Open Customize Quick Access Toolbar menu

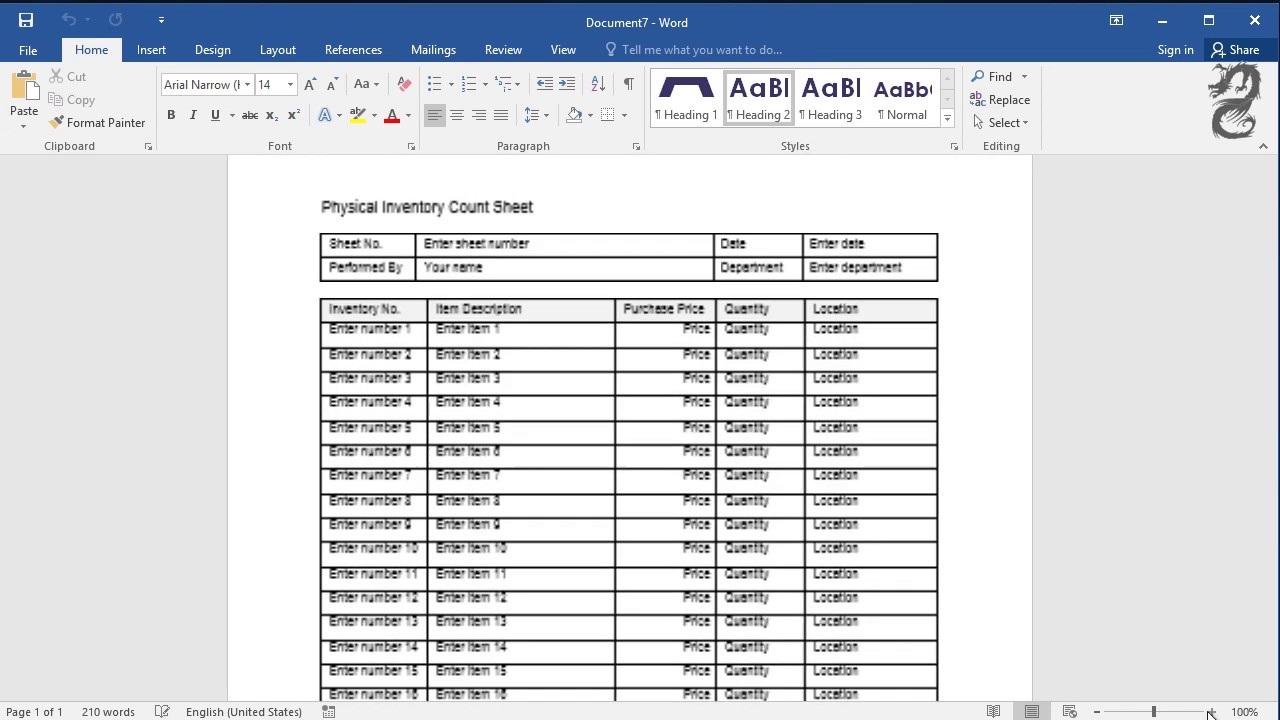point(161,20)
